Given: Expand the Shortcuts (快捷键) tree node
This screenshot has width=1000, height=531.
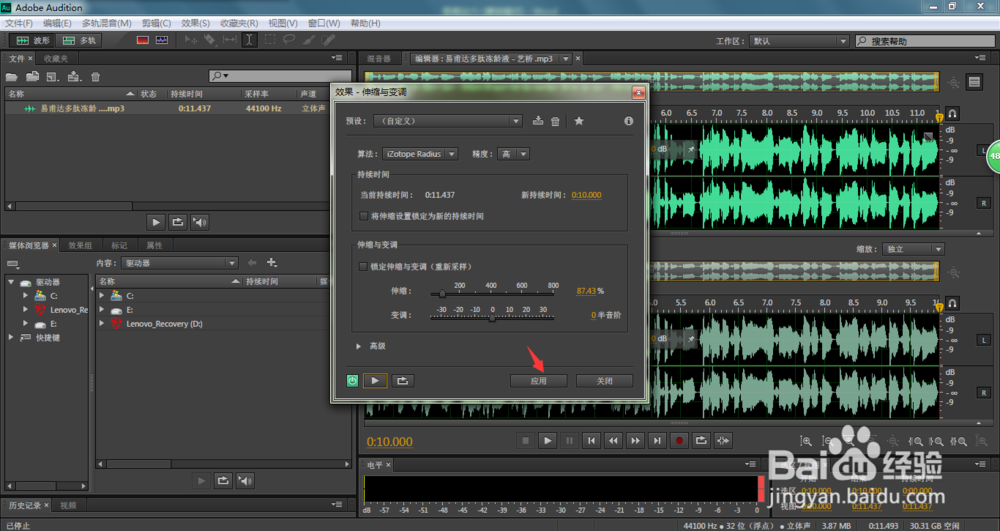Looking at the screenshot, I should [x=11, y=338].
